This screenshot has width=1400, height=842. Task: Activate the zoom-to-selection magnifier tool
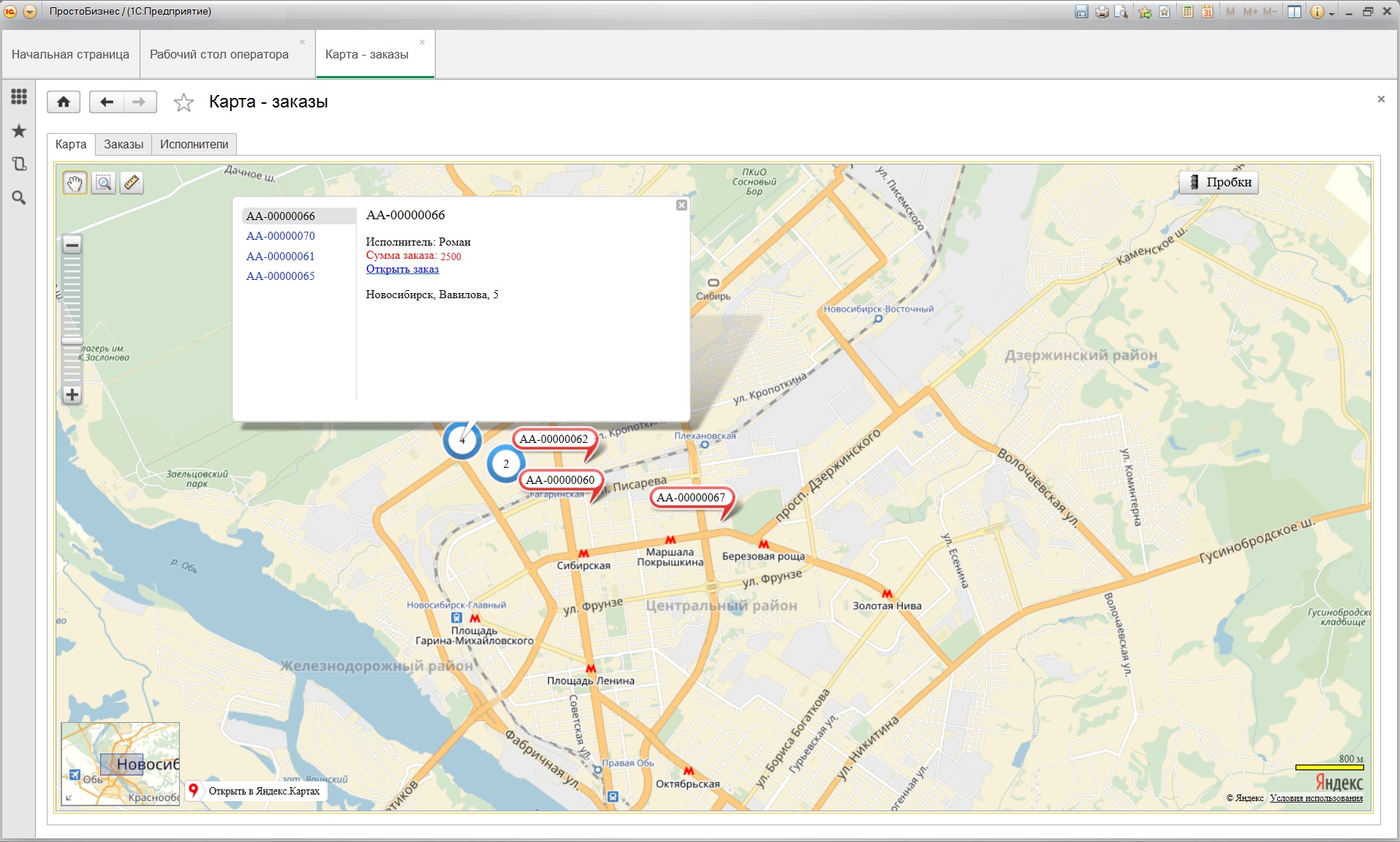[x=104, y=183]
